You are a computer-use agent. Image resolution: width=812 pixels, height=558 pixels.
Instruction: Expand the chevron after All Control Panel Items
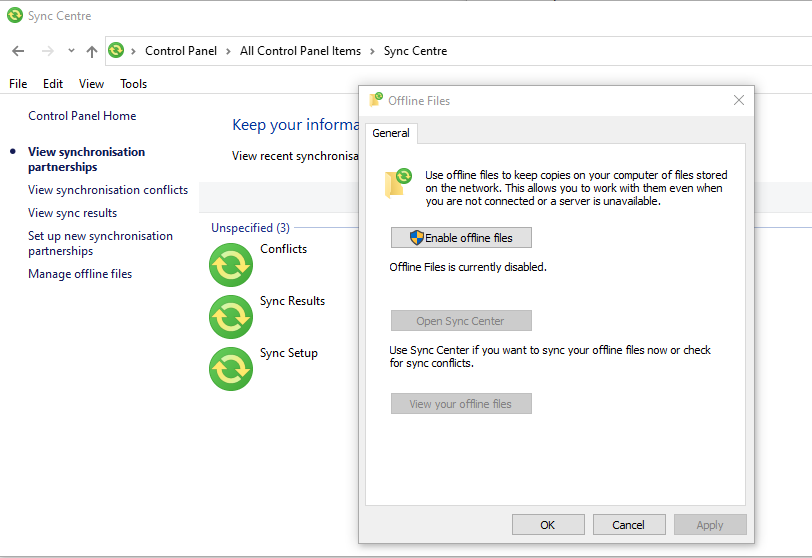[372, 51]
